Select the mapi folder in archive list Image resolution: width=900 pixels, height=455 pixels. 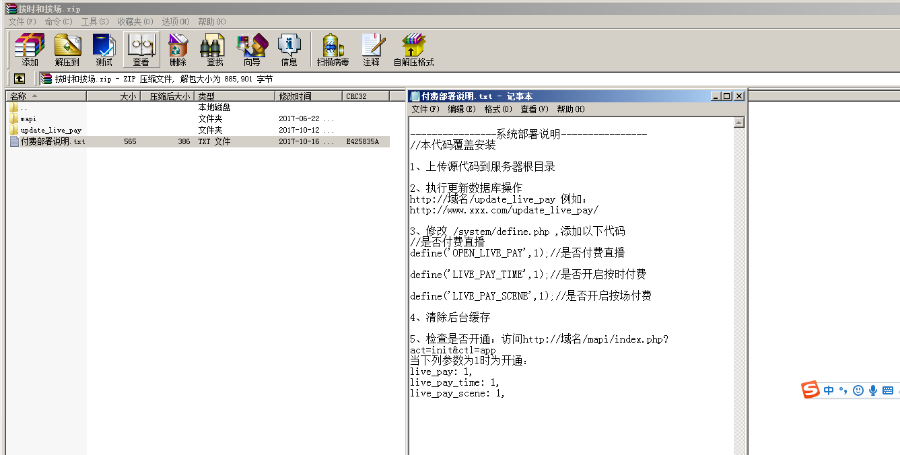(x=198, y=119)
